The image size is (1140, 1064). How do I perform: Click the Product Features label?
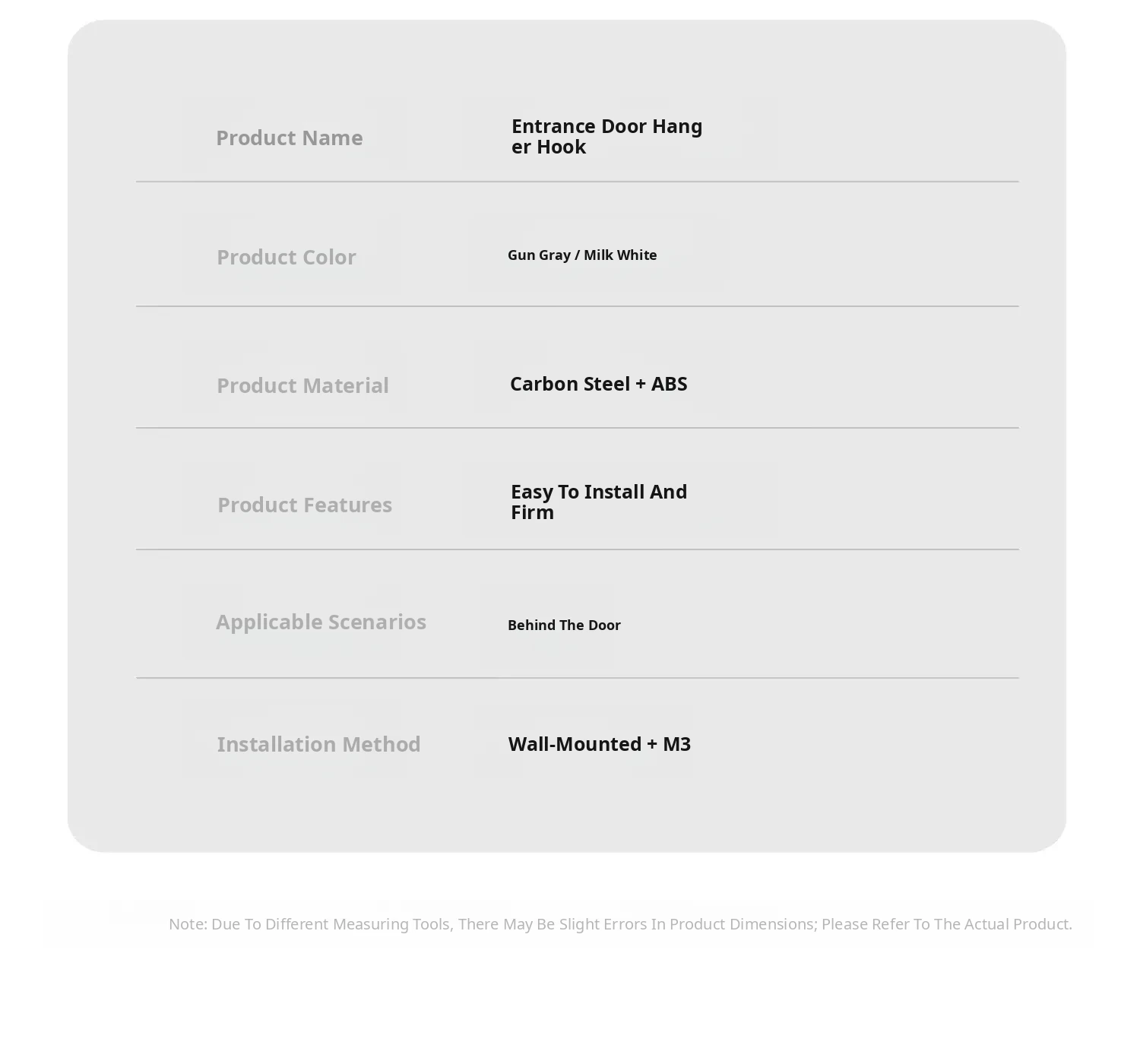pos(305,505)
